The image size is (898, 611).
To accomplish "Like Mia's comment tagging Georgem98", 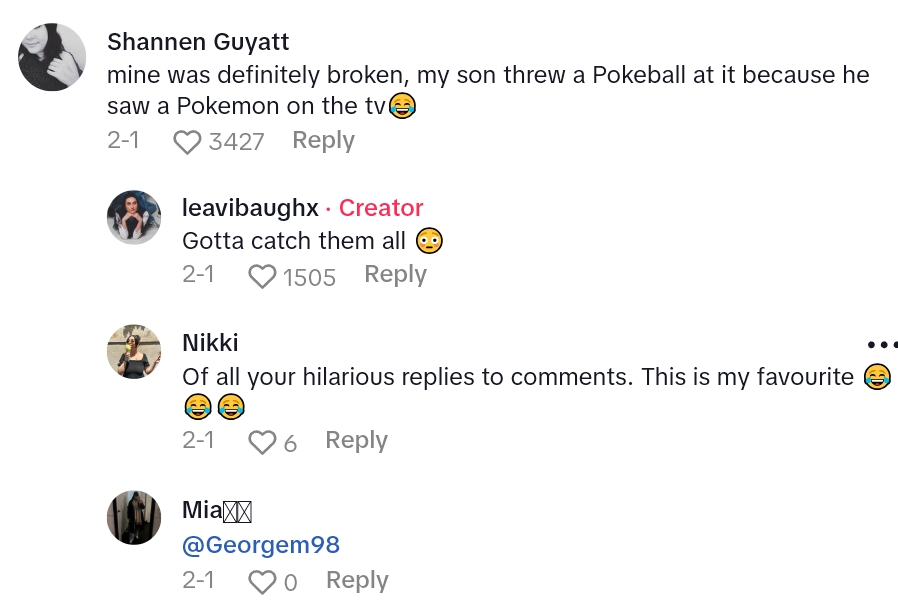I will 262,582.
